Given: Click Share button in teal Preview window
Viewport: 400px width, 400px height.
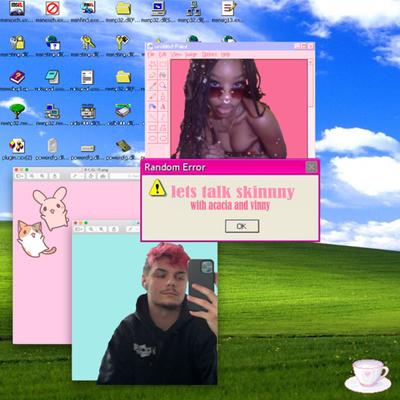Looking at the screenshot, I should (114, 229).
